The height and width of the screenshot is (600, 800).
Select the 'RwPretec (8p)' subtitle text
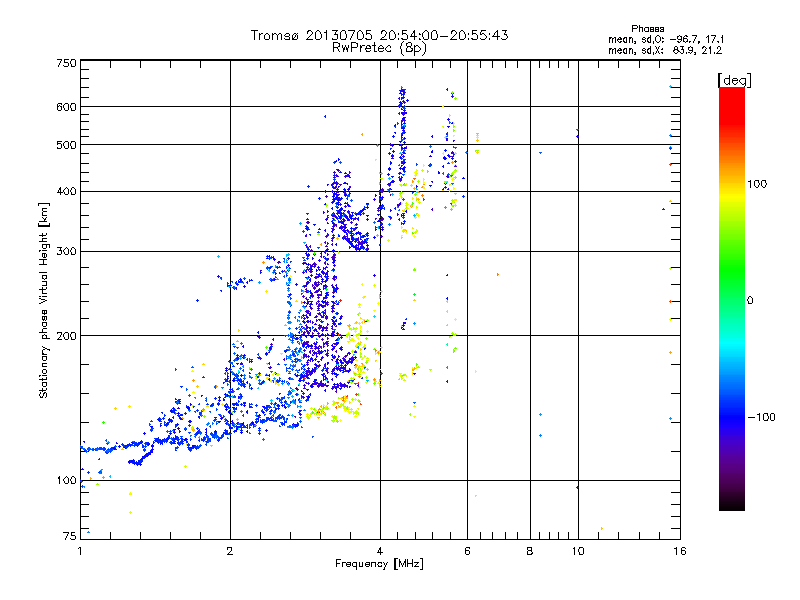(x=379, y=48)
